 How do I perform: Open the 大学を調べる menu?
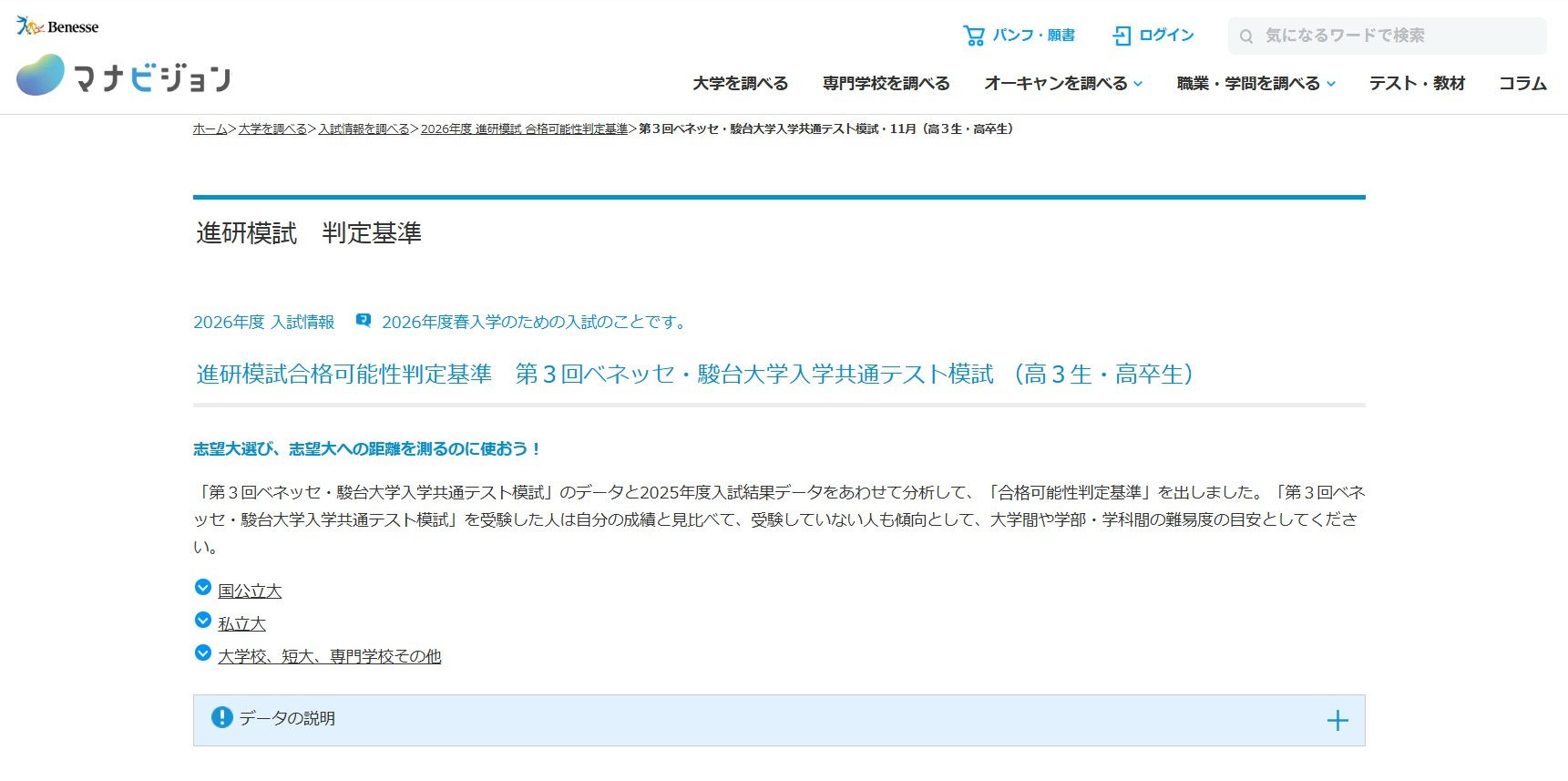tap(740, 83)
